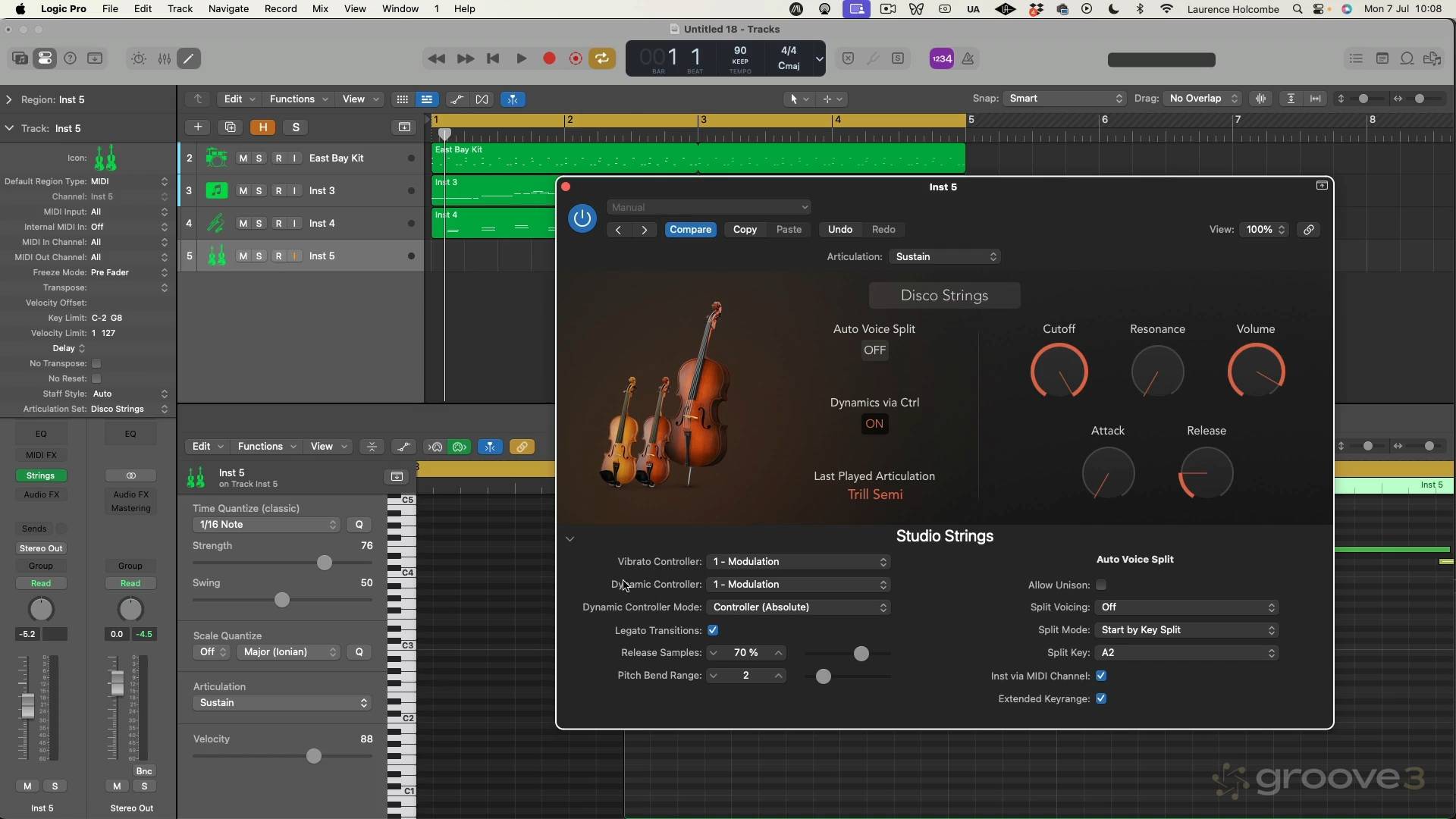This screenshot has height=819, width=1456.
Task: Open the Loop Browser icon
Action: pos(1407,58)
